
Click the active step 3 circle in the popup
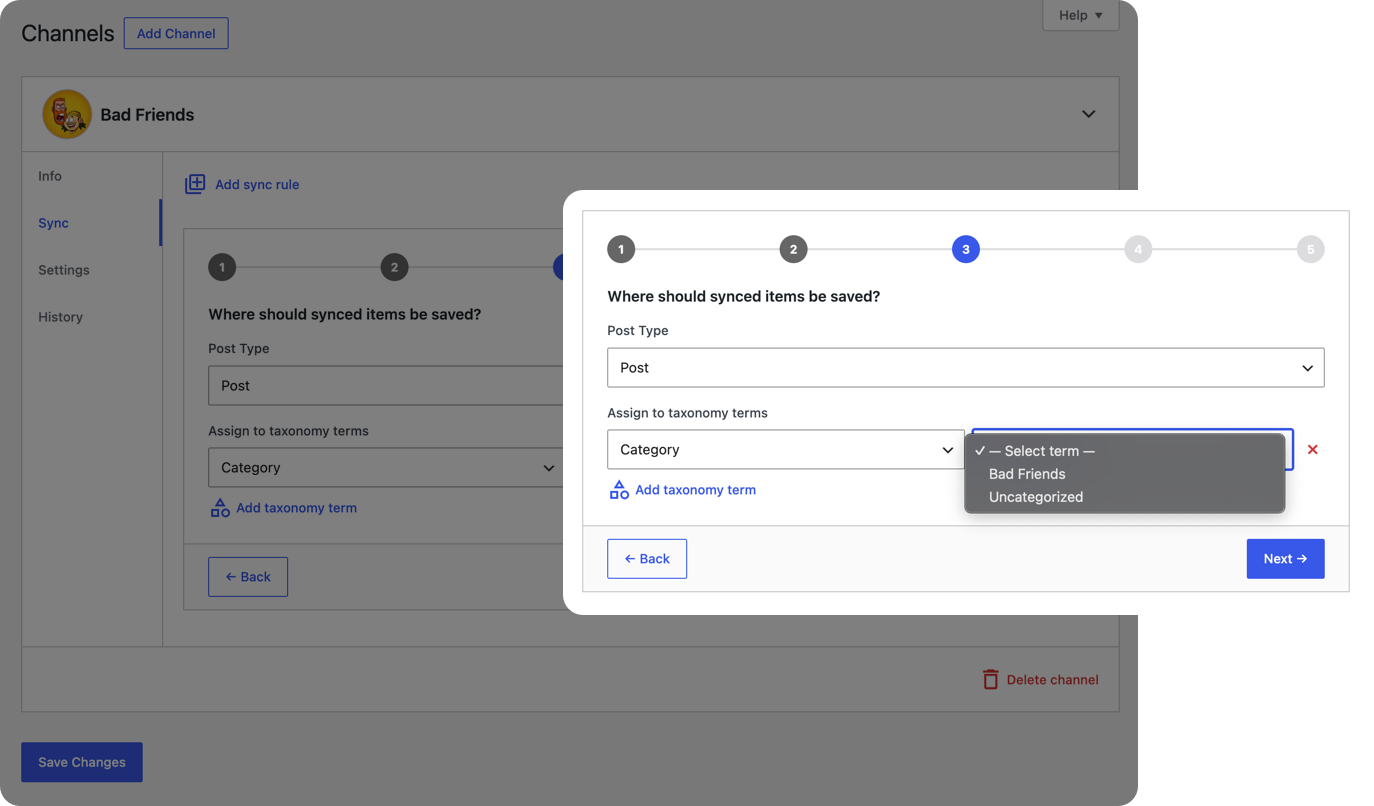[966, 249]
